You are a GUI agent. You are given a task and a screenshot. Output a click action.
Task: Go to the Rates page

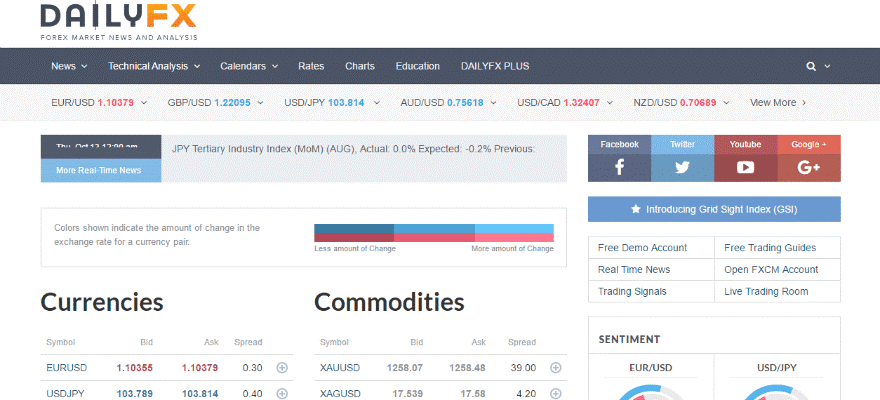tap(311, 67)
